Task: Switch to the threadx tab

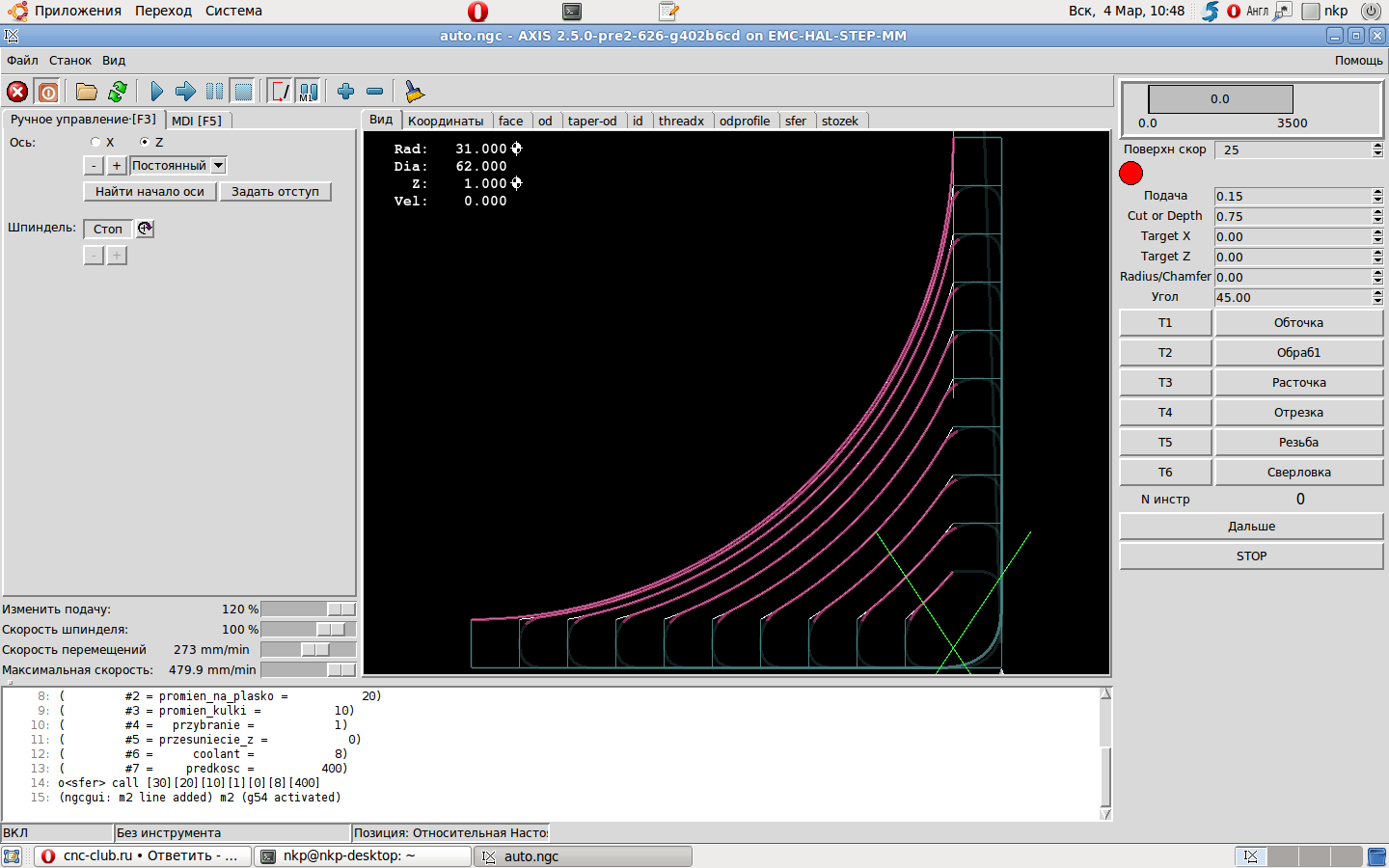Action: point(681,121)
